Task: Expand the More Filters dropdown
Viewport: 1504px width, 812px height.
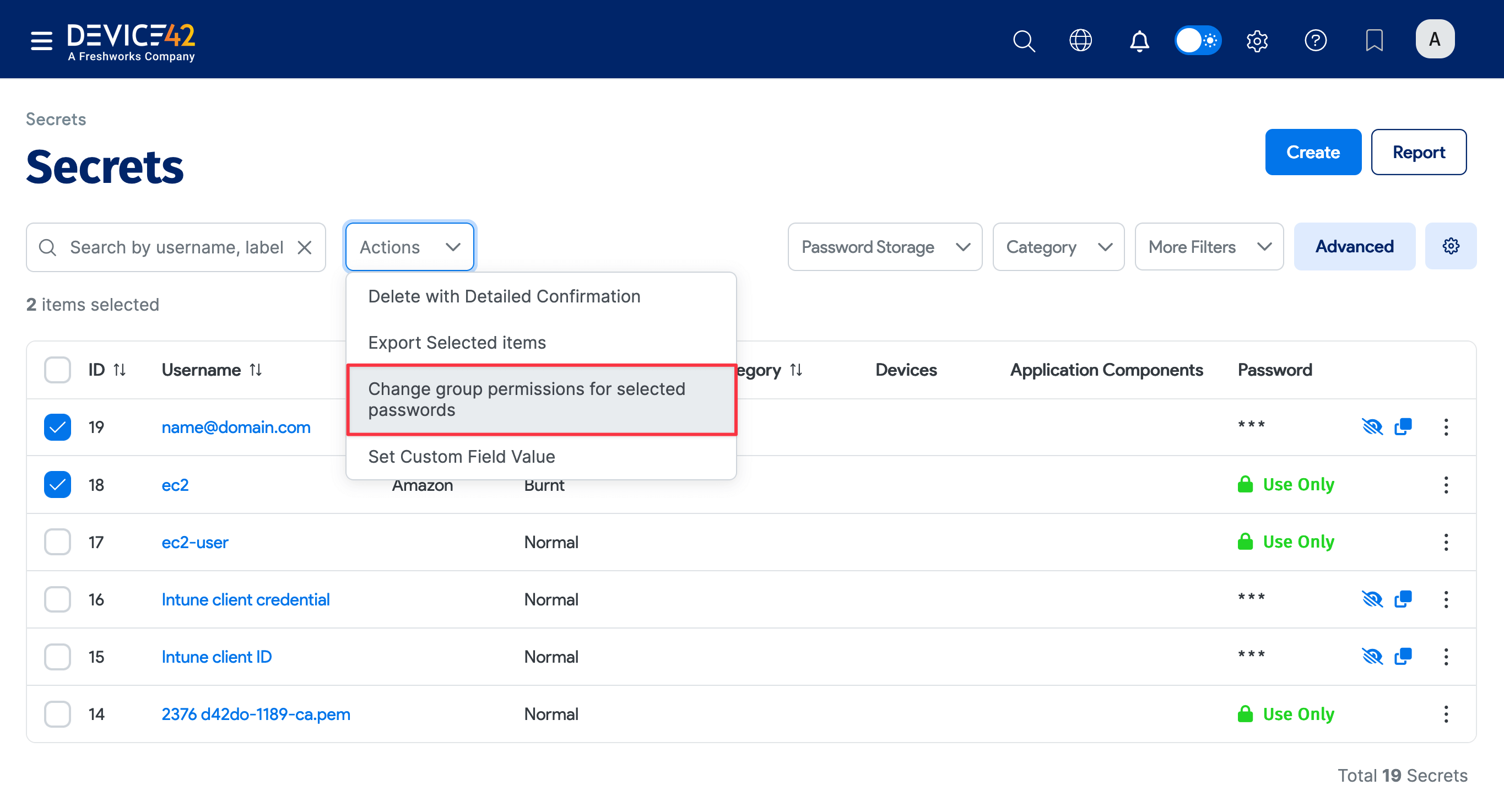Action: (x=1209, y=247)
